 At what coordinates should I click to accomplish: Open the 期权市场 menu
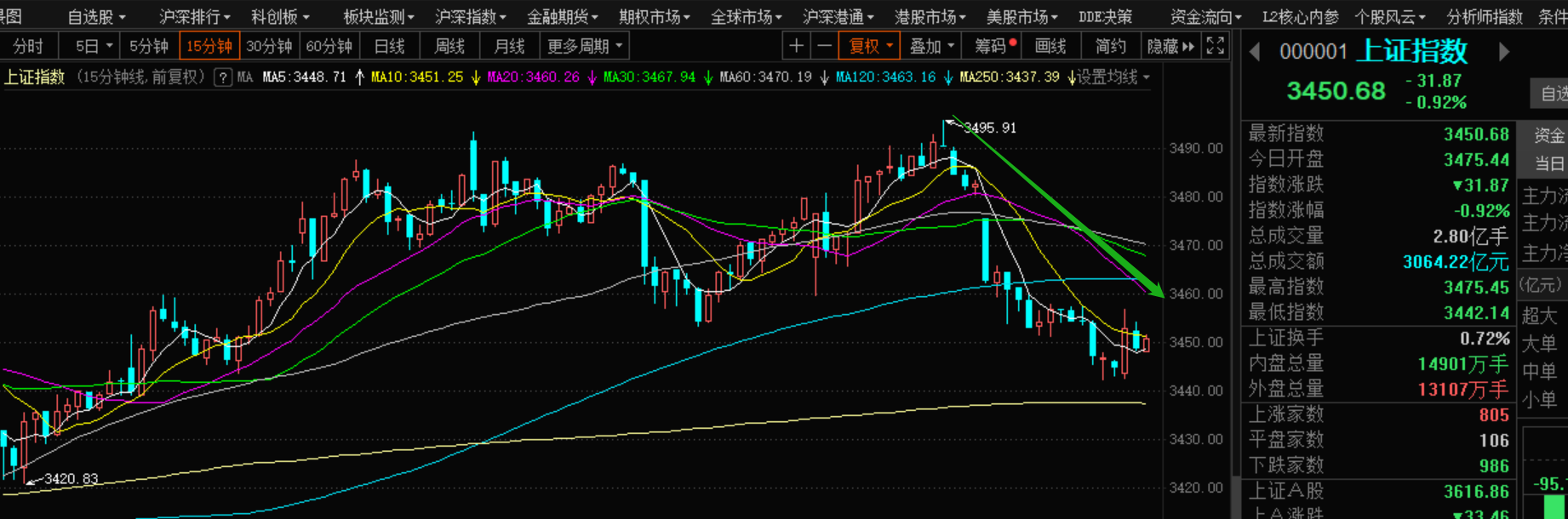[655, 16]
